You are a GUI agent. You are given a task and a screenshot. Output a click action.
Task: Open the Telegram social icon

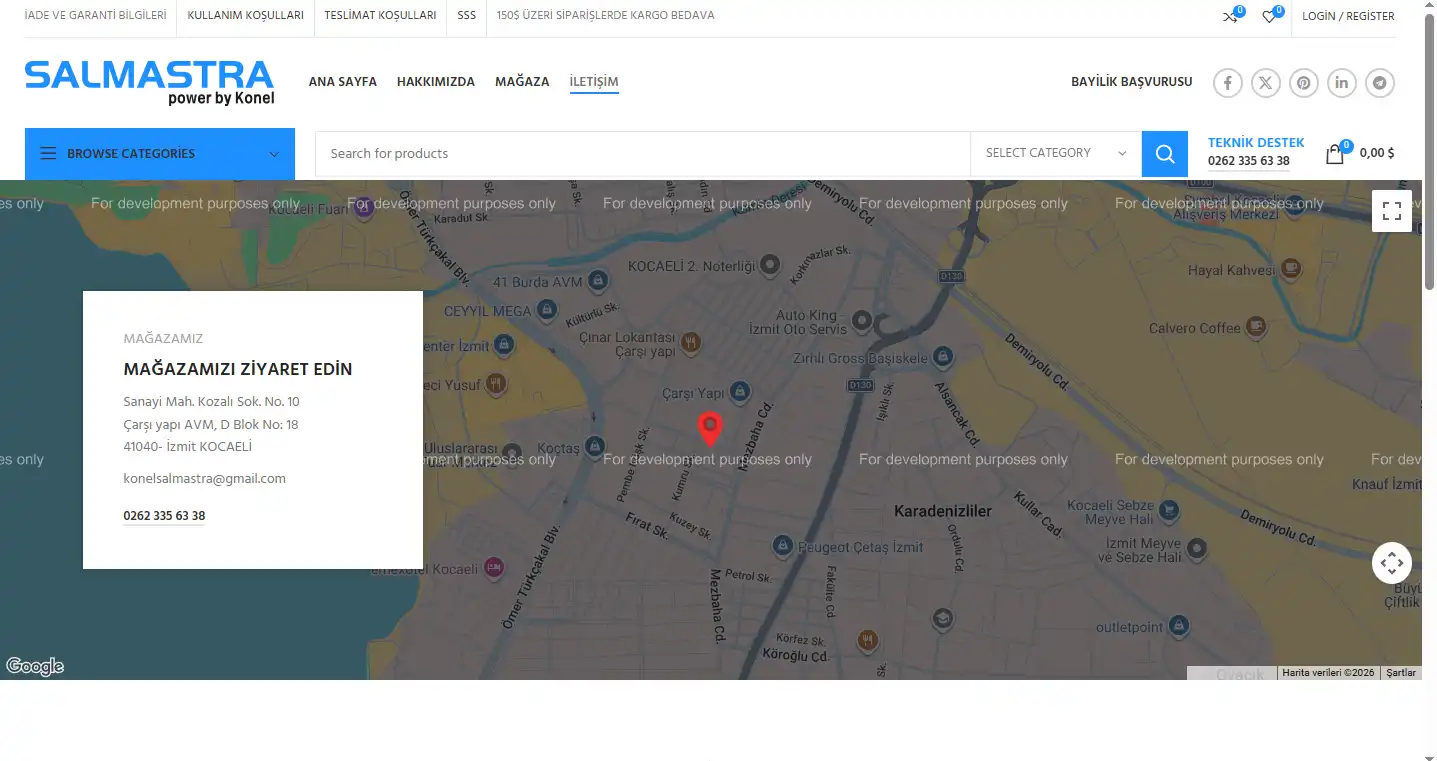pos(1380,83)
